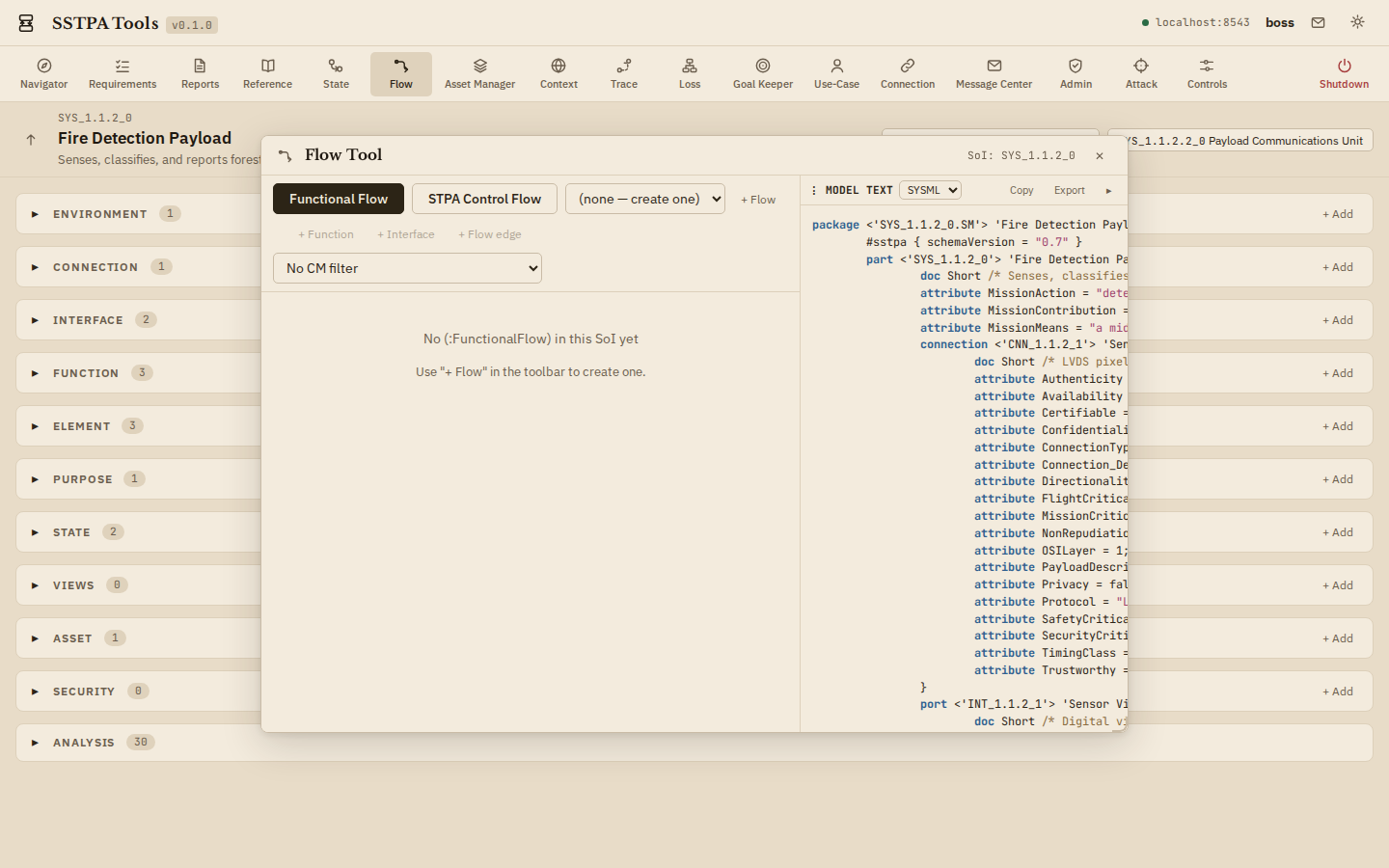Open the Attack tool
Image resolution: width=1389 pixels, height=868 pixels.
[x=1141, y=74]
